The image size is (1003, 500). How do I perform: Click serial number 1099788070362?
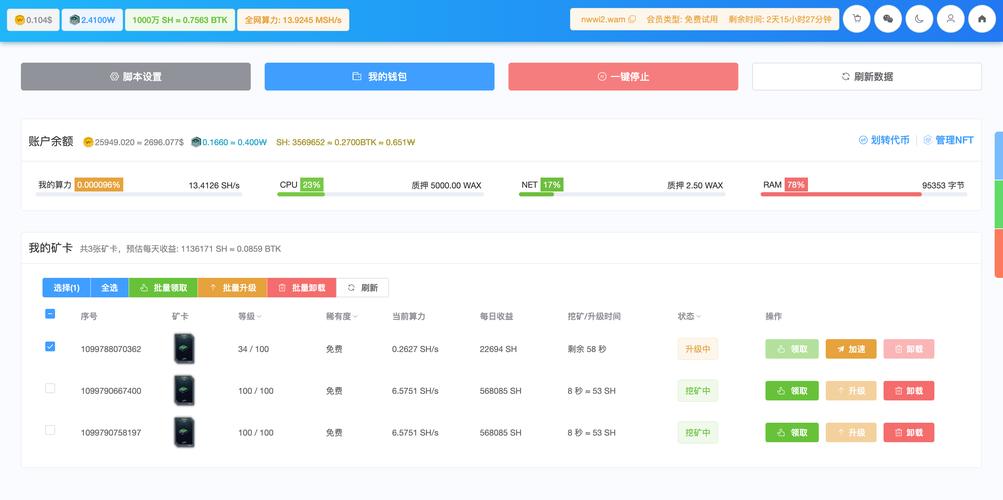tap(111, 349)
